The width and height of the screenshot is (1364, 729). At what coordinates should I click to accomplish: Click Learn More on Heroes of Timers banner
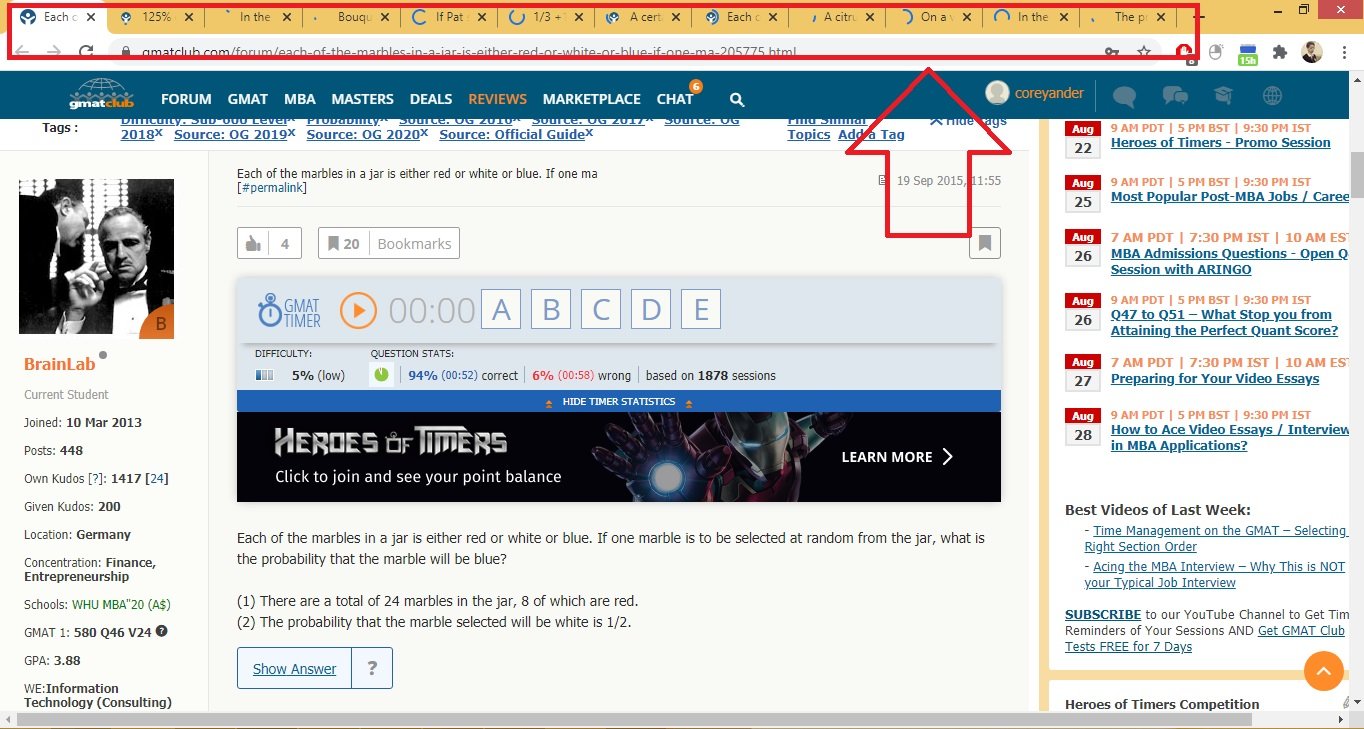tap(897, 457)
